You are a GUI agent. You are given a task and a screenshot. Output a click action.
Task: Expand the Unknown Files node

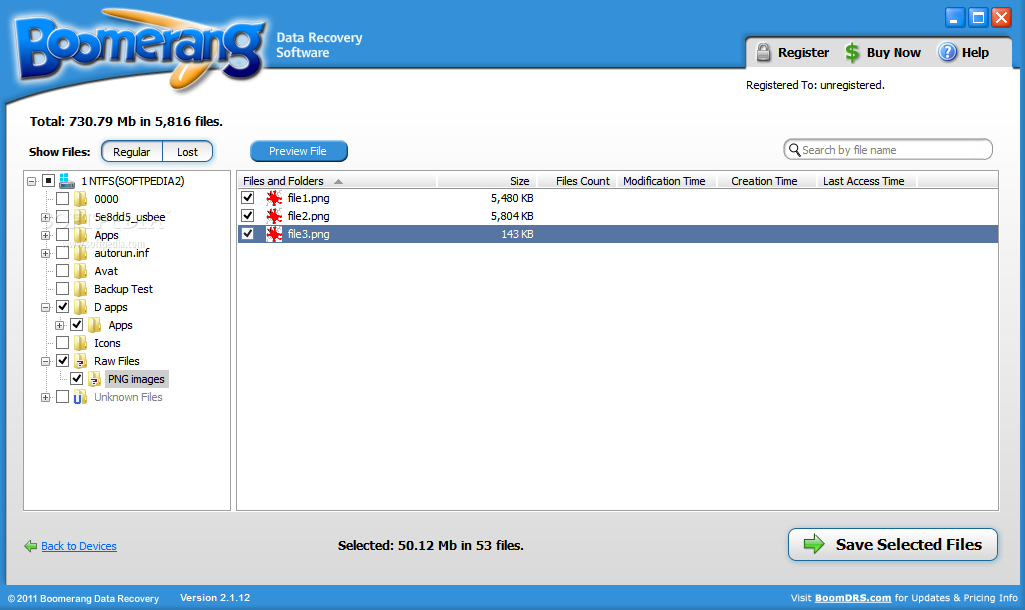click(45, 398)
